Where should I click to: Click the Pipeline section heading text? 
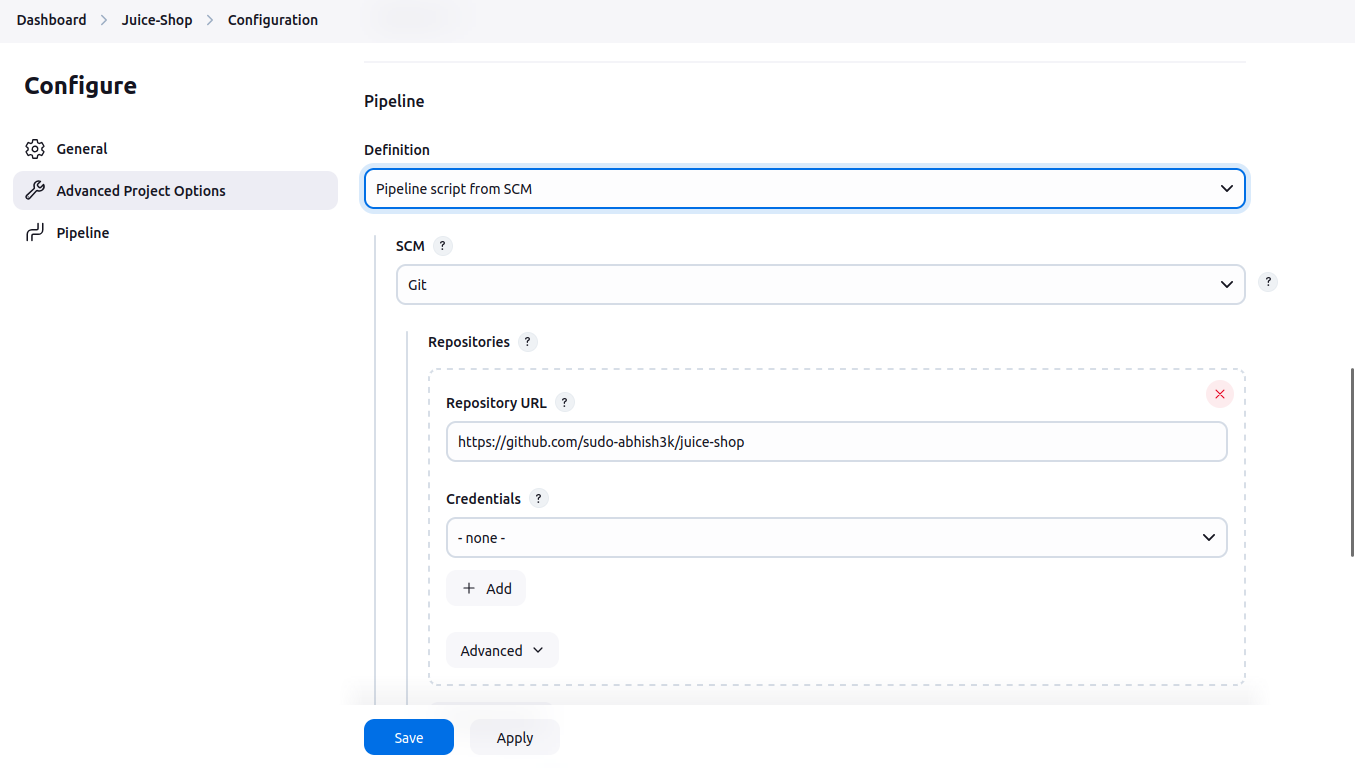394,102
